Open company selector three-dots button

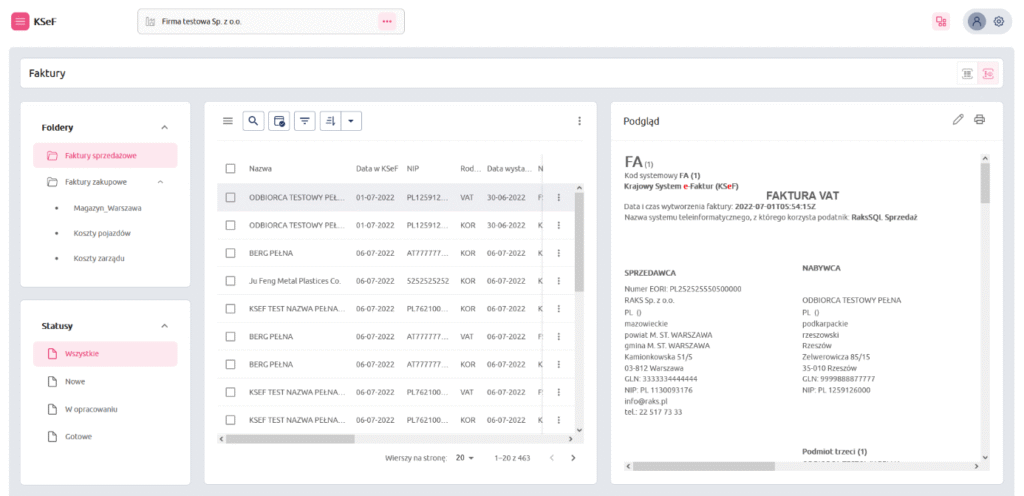pyautogui.click(x=387, y=21)
